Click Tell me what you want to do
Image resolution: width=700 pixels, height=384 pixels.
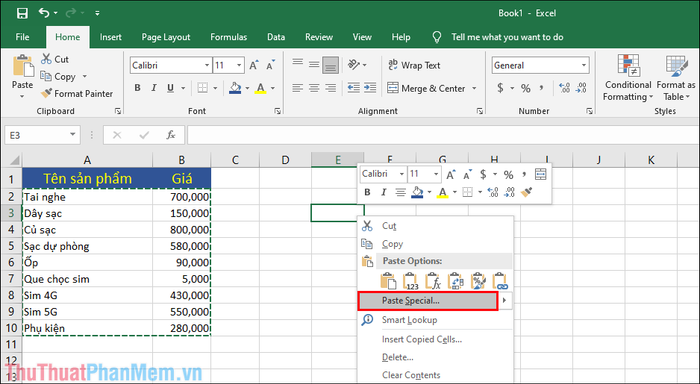(x=507, y=37)
